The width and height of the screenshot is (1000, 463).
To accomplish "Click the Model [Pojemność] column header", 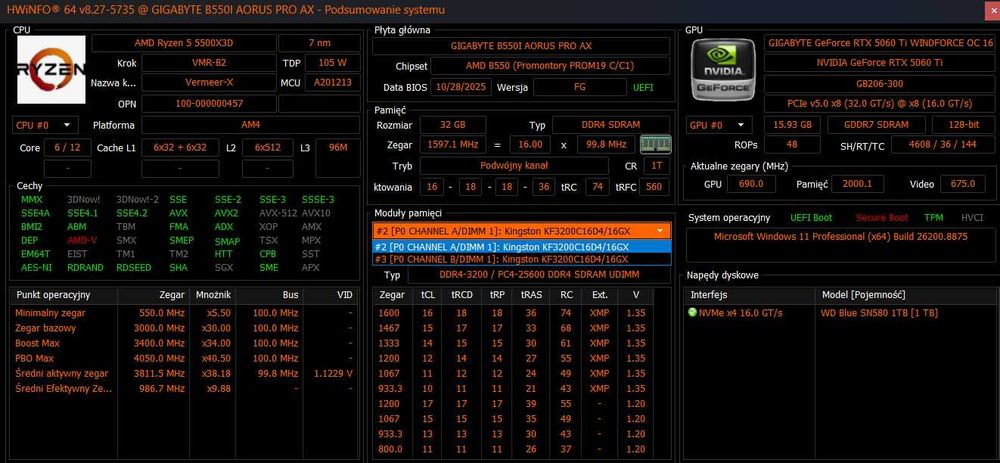I will pos(906,295).
